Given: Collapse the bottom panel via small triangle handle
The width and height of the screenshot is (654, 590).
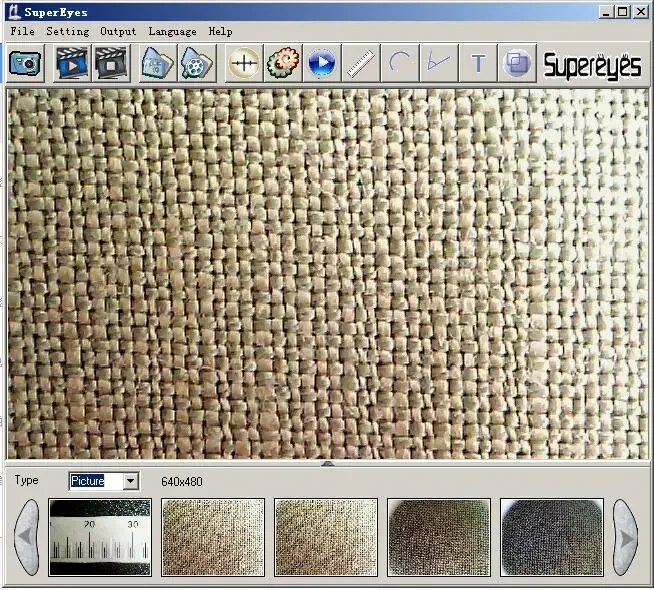Looking at the screenshot, I should [328, 463].
